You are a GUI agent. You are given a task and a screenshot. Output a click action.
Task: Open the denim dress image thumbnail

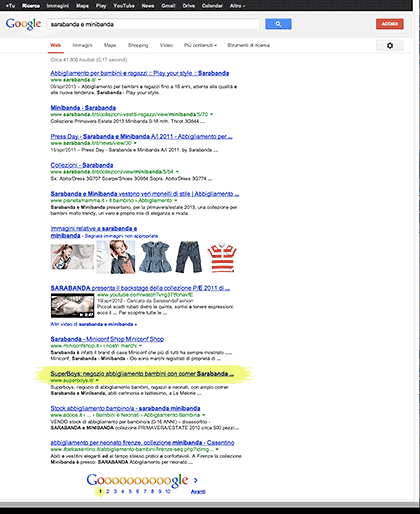(155, 257)
